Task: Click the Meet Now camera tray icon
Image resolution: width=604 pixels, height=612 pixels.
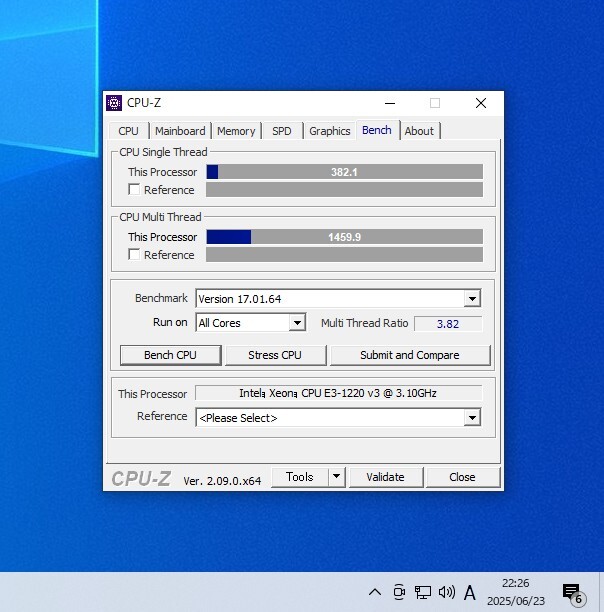Action: (x=399, y=592)
